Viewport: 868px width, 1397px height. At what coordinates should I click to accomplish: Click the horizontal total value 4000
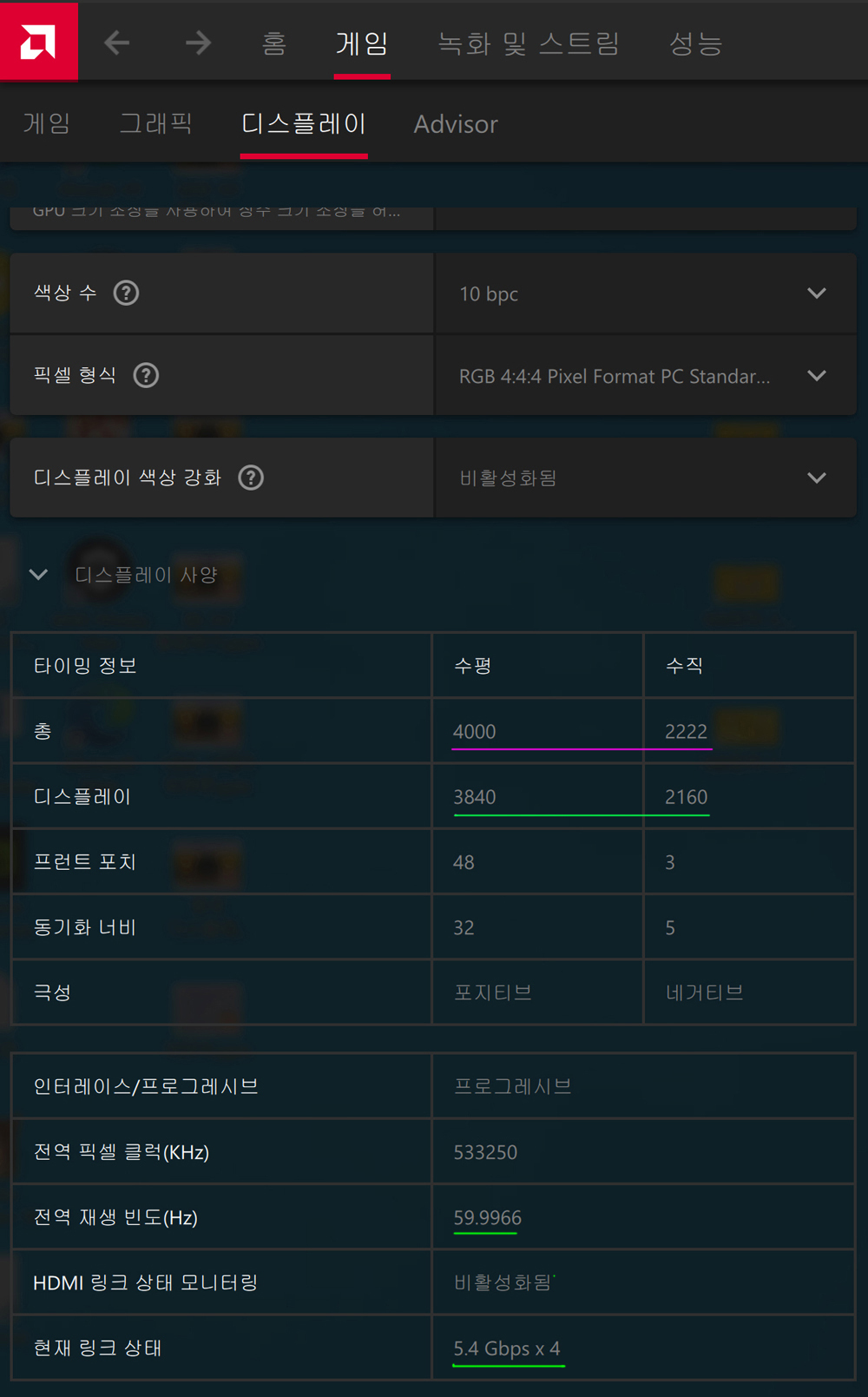[475, 731]
